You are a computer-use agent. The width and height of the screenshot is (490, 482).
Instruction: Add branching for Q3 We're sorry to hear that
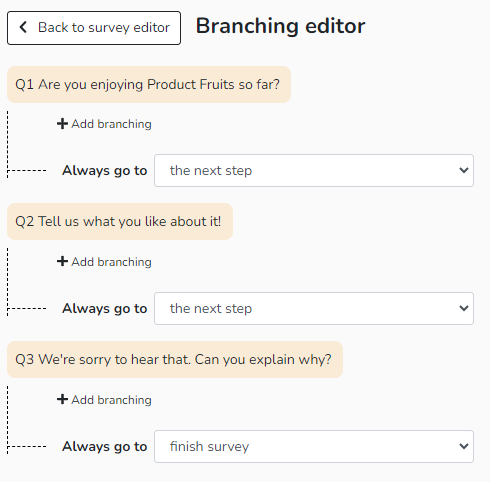click(x=104, y=400)
